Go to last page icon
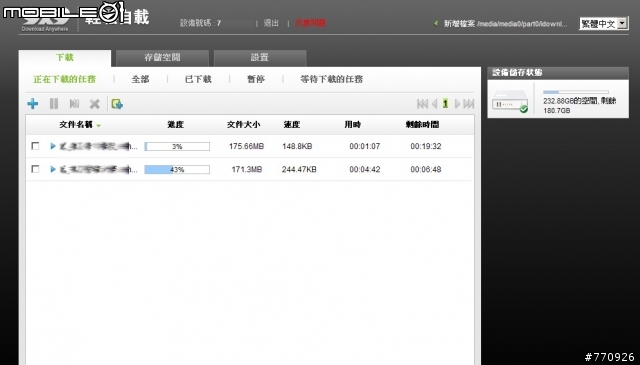640x365 pixels. point(469,104)
